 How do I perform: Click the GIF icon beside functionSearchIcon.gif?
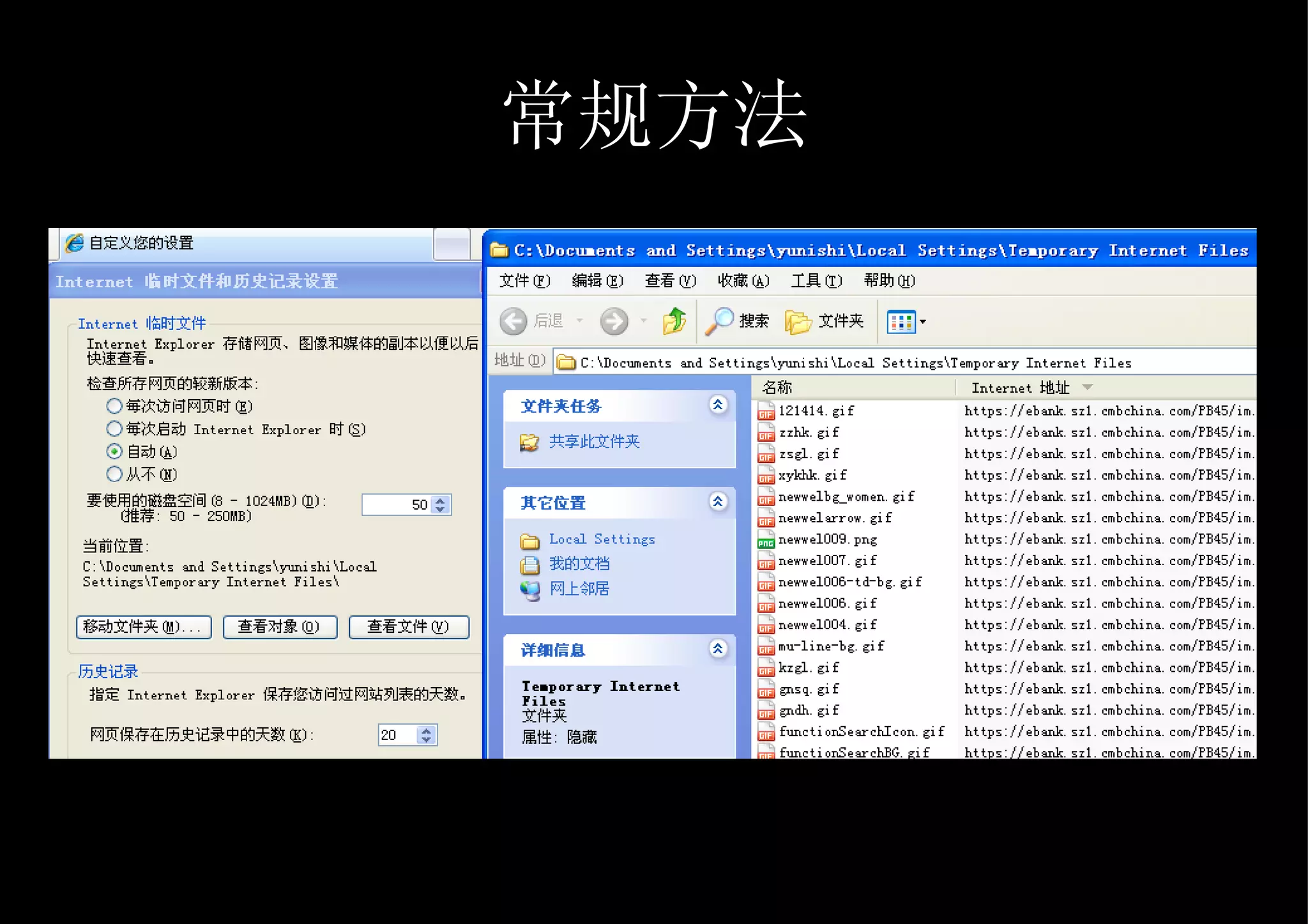tap(766, 732)
